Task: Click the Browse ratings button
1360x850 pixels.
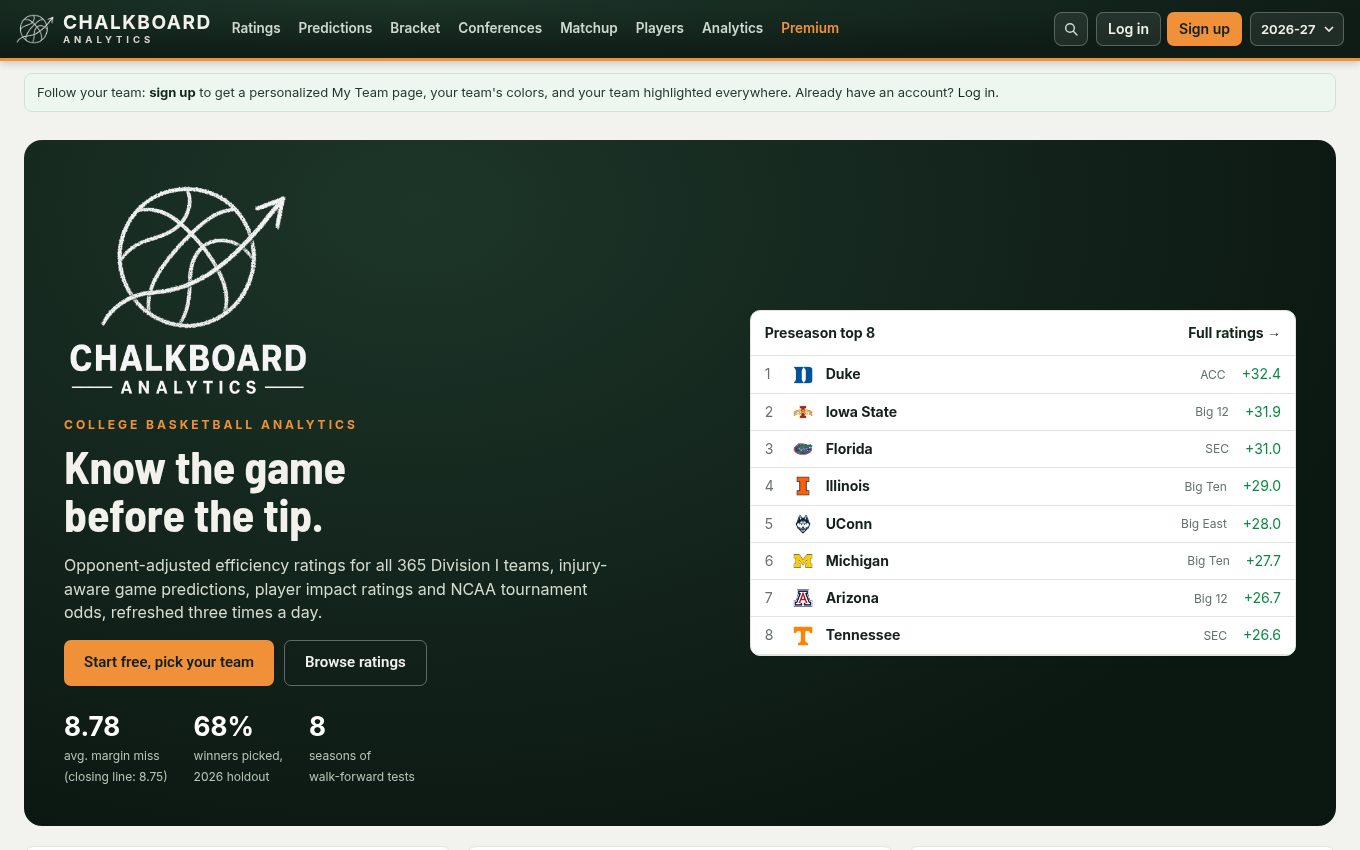Action: coord(355,663)
